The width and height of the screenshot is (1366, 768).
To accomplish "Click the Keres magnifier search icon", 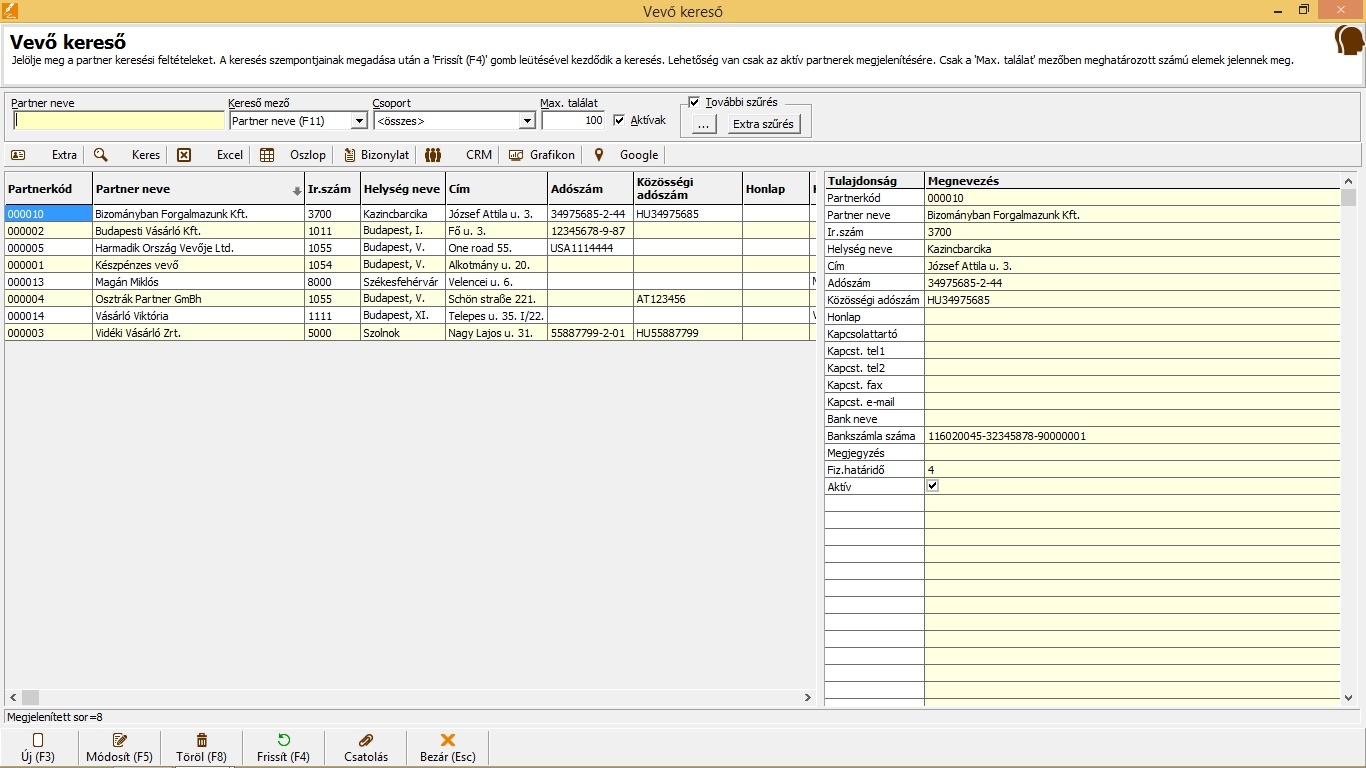I will point(101,155).
